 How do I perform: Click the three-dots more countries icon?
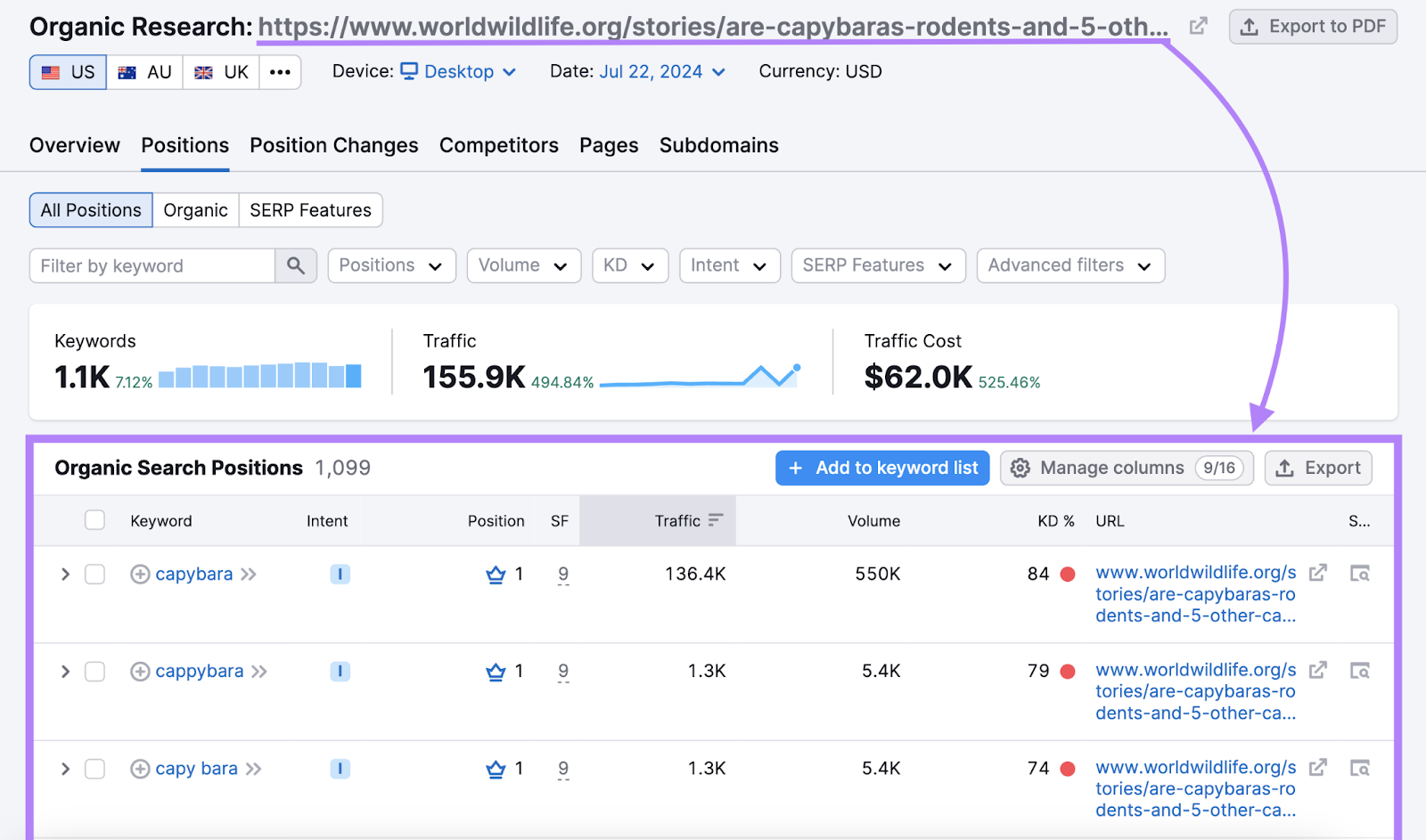coord(280,72)
